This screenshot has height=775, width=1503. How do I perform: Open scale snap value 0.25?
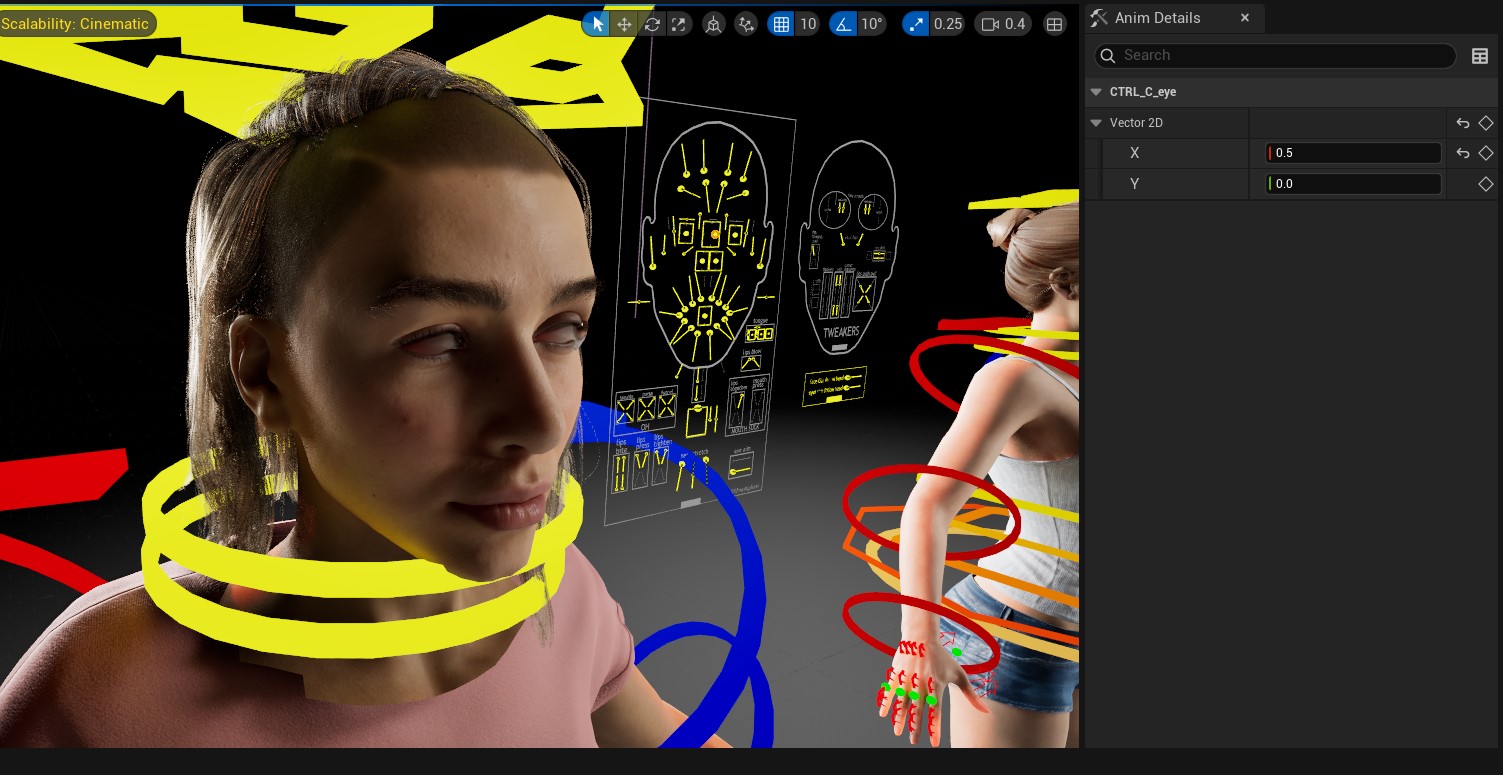point(947,24)
